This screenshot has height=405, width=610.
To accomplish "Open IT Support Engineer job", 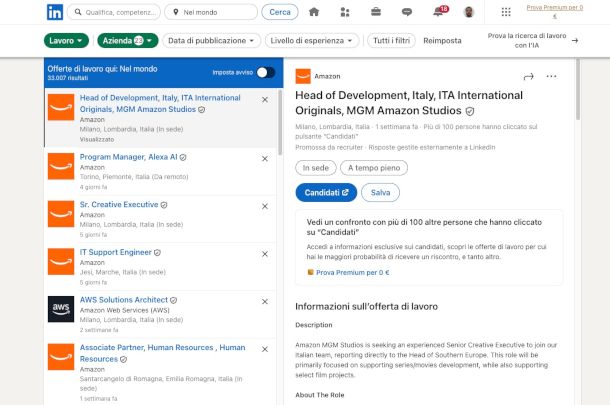I will (116, 252).
